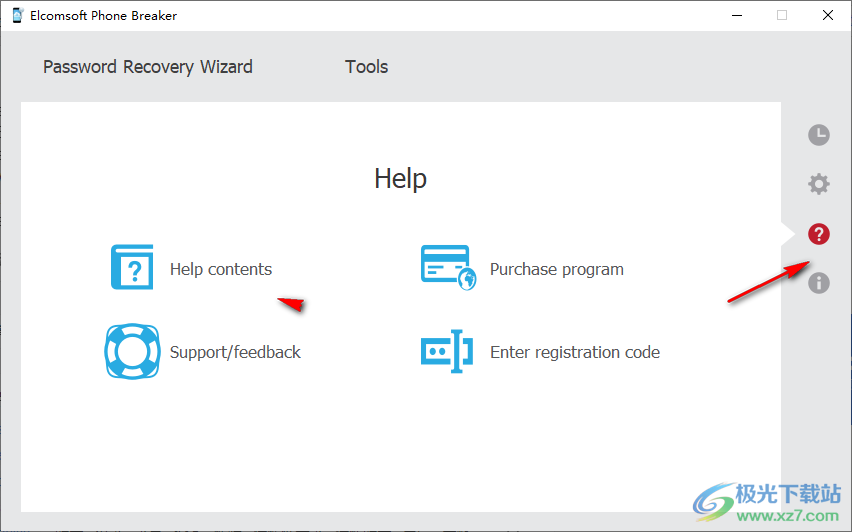Open the Password Recovery Wizard tab
852x532 pixels.
click(x=148, y=67)
